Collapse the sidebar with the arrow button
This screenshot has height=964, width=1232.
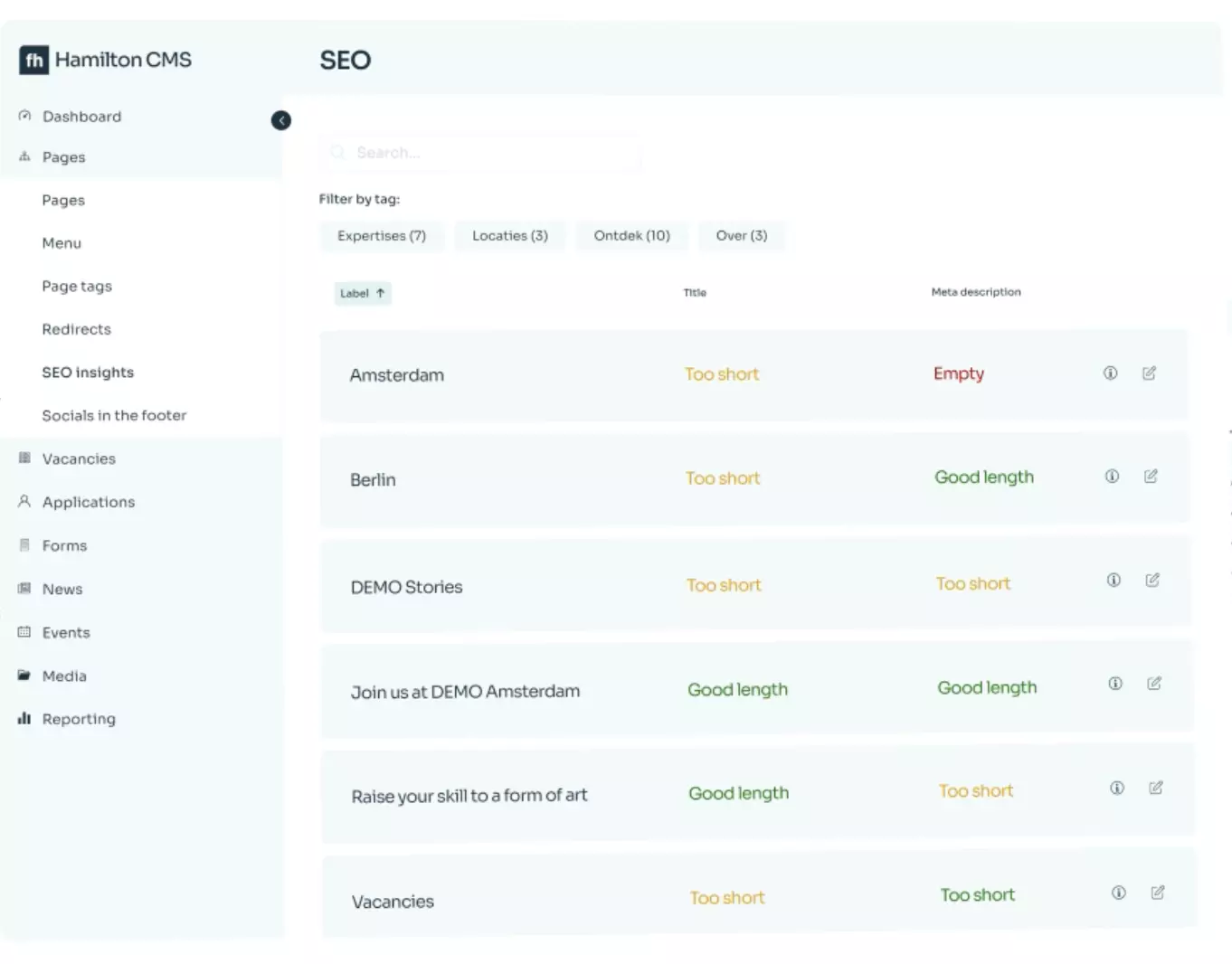[x=281, y=120]
